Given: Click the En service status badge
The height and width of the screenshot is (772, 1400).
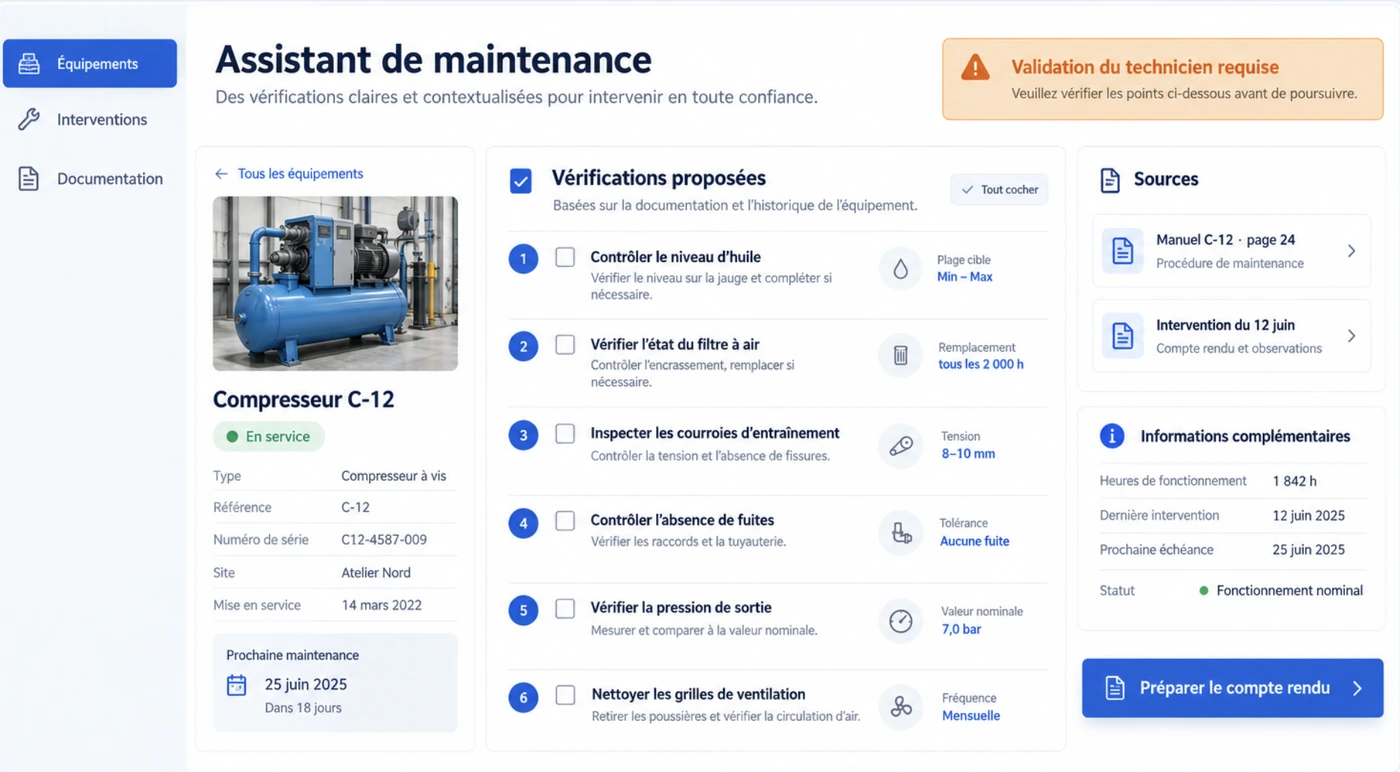Looking at the screenshot, I should click(x=268, y=437).
